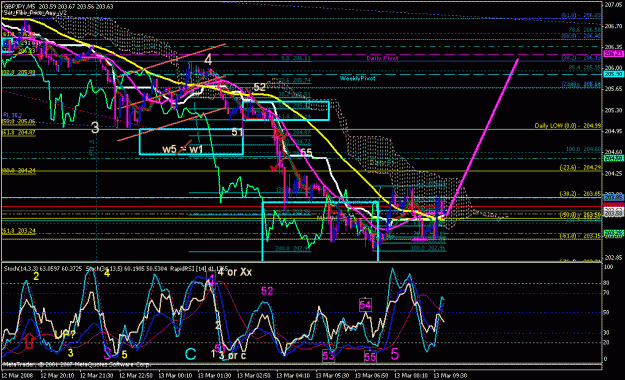Click the 100 level on indicator scale
625x380 pixels.
point(609,267)
